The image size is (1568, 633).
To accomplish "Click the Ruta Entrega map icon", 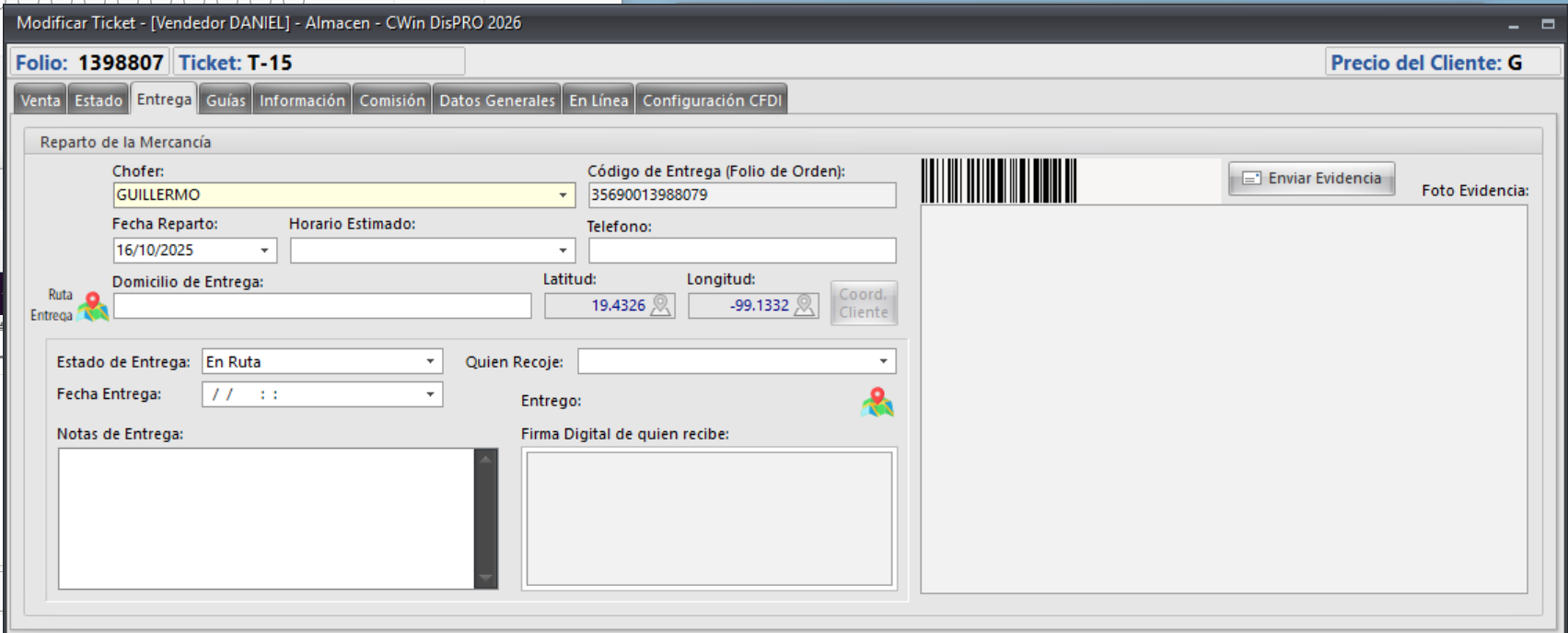I will [x=93, y=306].
